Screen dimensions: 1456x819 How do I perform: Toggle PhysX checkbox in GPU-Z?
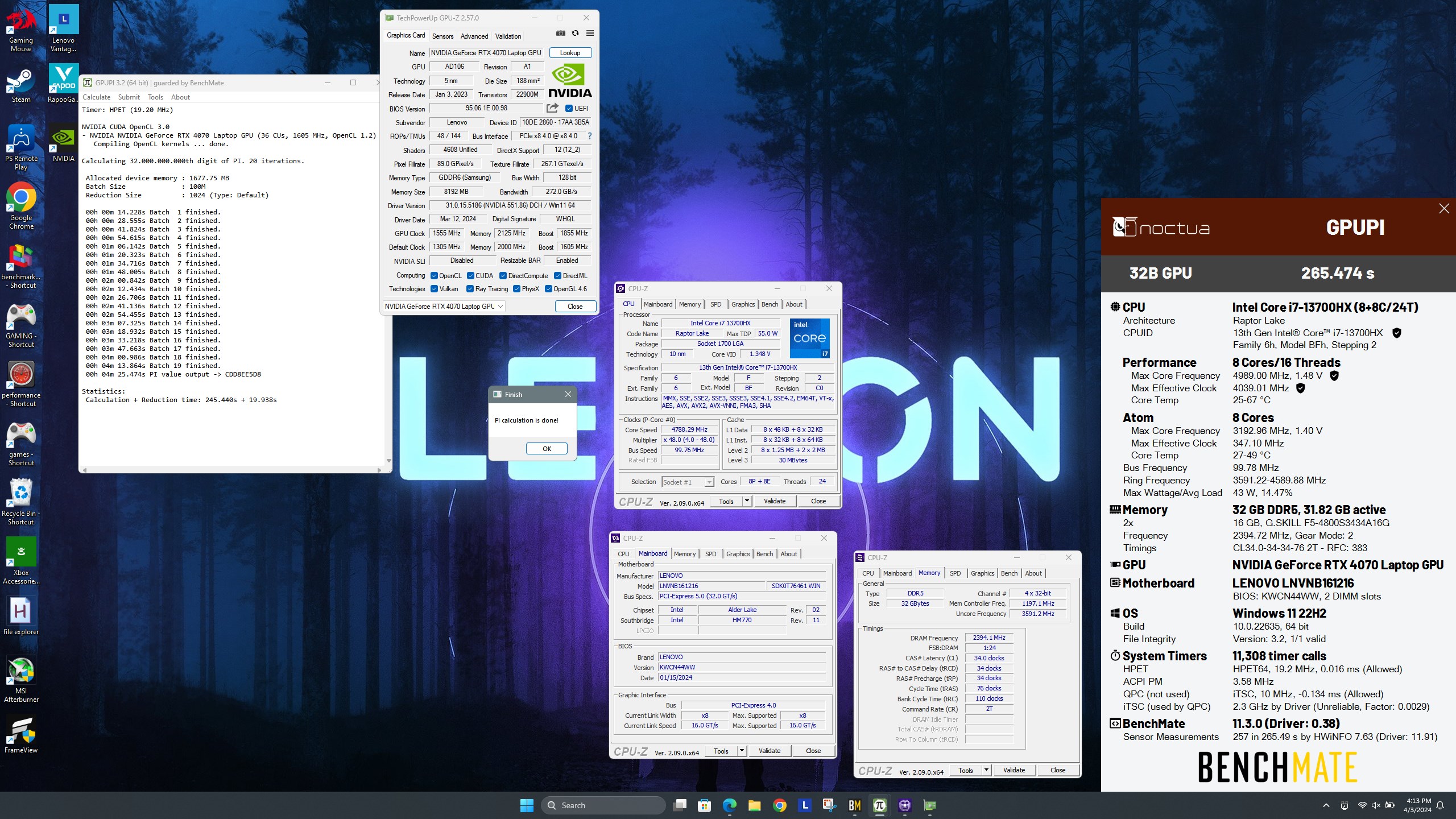[516, 289]
